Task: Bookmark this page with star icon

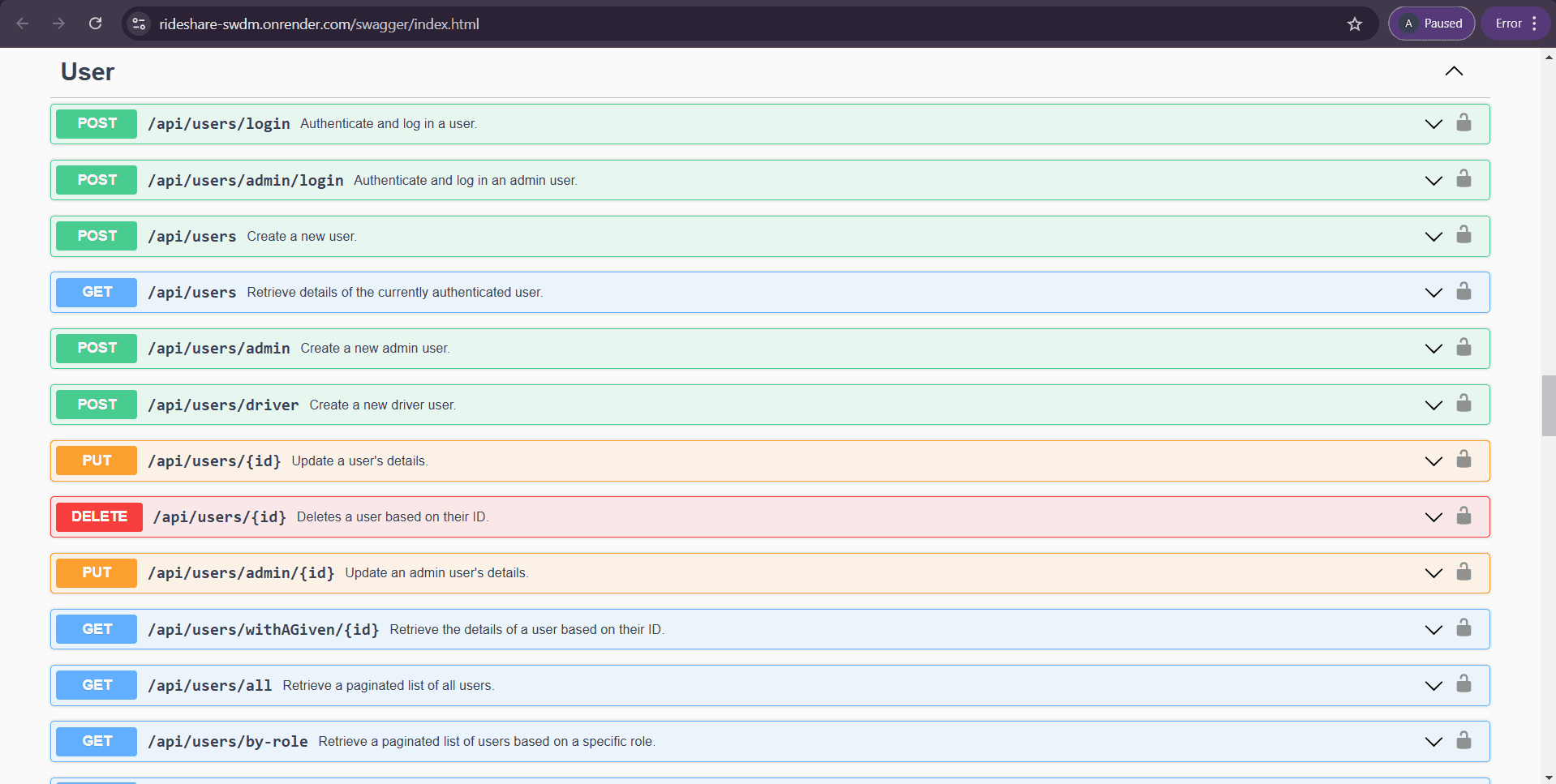Action: click(x=1355, y=24)
